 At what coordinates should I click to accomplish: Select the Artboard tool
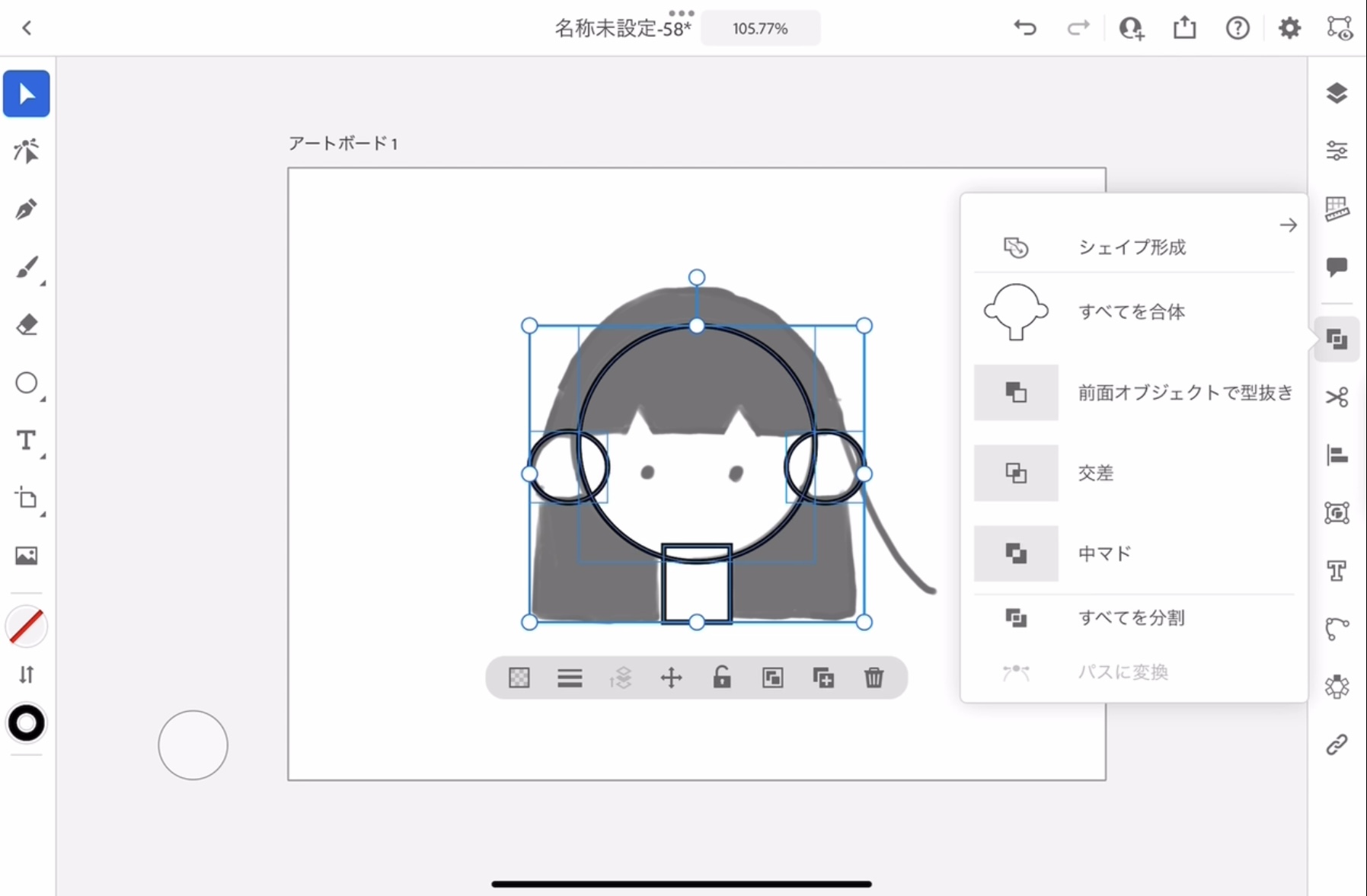pos(27,499)
